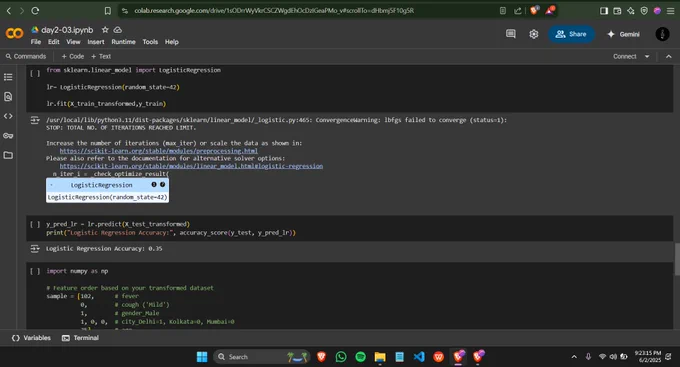Image resolution: width=680 pixels, height=367 pixels.
Task: Click the info icon on LogisticRegression widget
Action: coord(154,184)
